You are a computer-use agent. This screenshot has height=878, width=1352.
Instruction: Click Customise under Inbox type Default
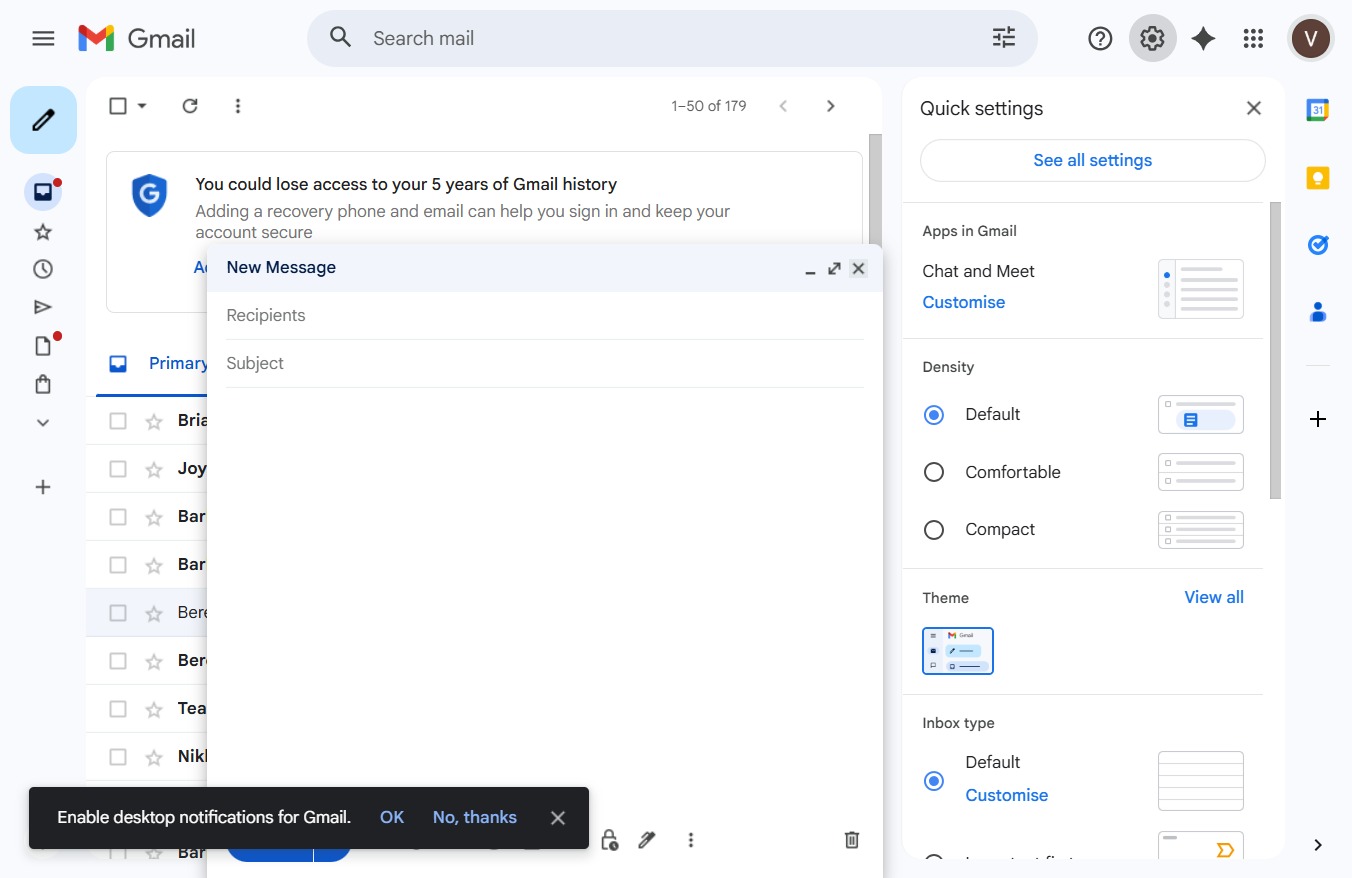pyautogui.click(x=1007, y=795)
